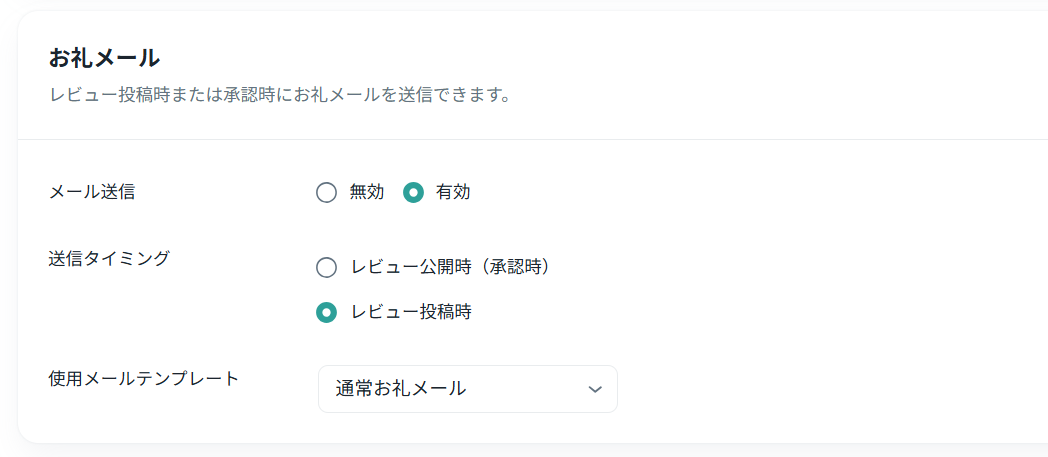
Task: Select the 無効 radio button
Action: (326, 193)
